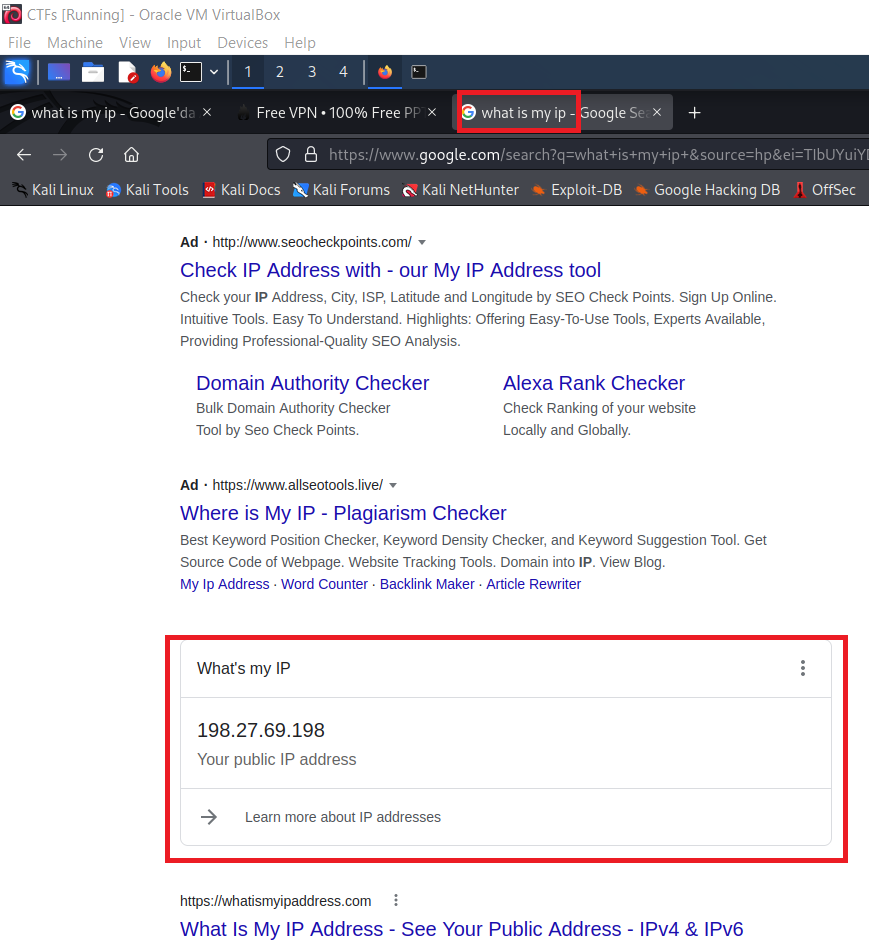Click the browser reload button

pos(96,154)
